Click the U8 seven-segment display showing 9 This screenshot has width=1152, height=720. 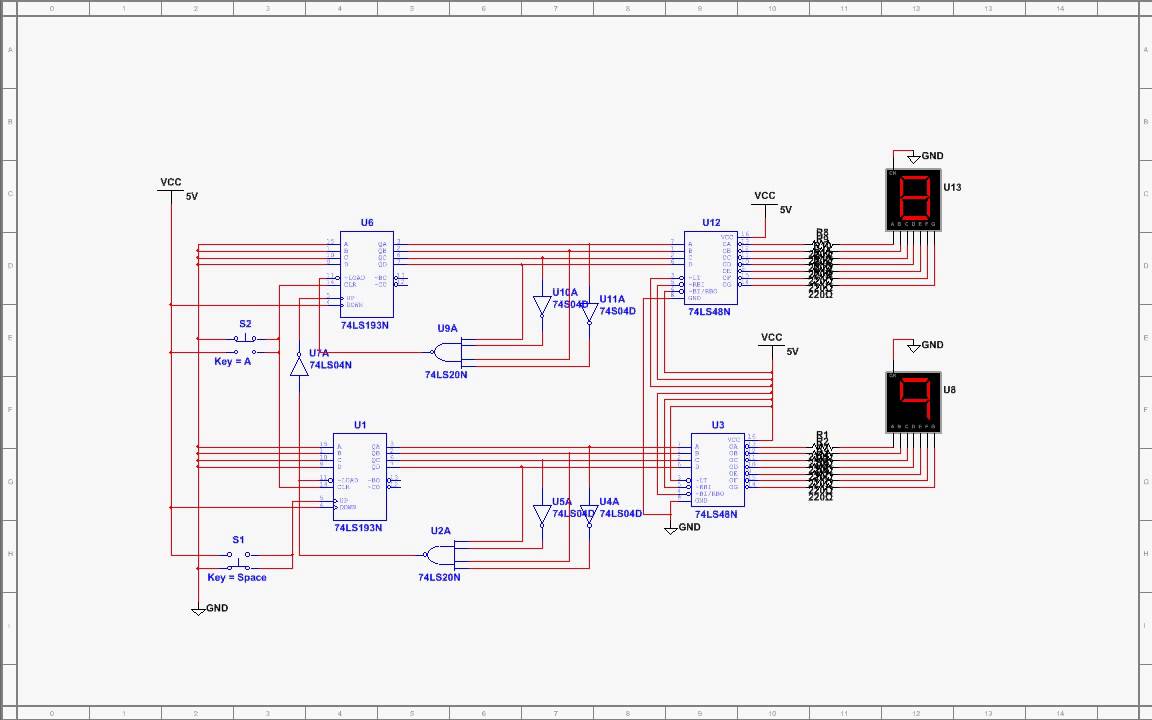coord(913,403)
